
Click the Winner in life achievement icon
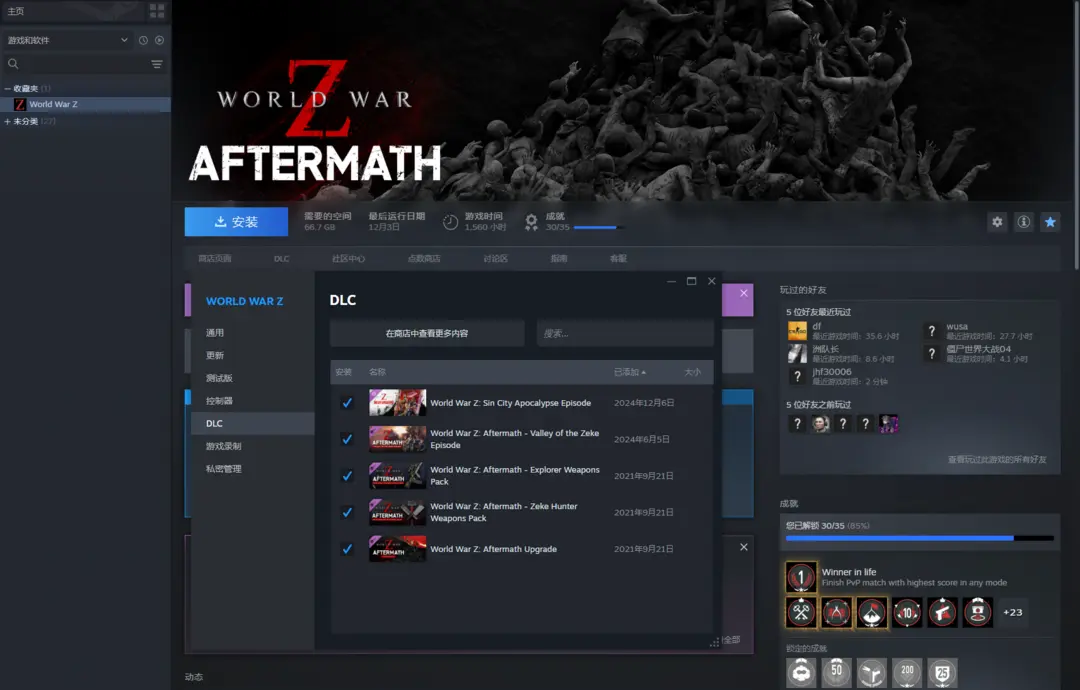(801, 577)
